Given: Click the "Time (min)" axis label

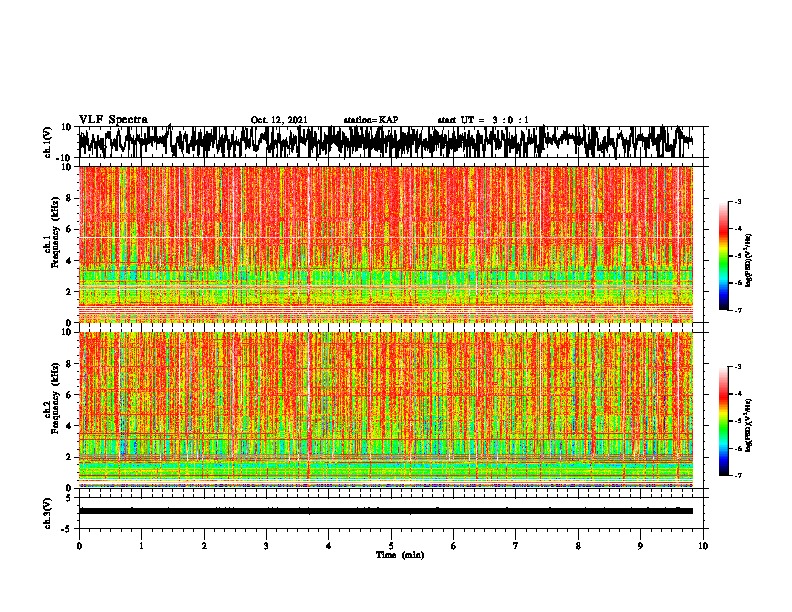Looking at the screenshot, I should [400, 555].
